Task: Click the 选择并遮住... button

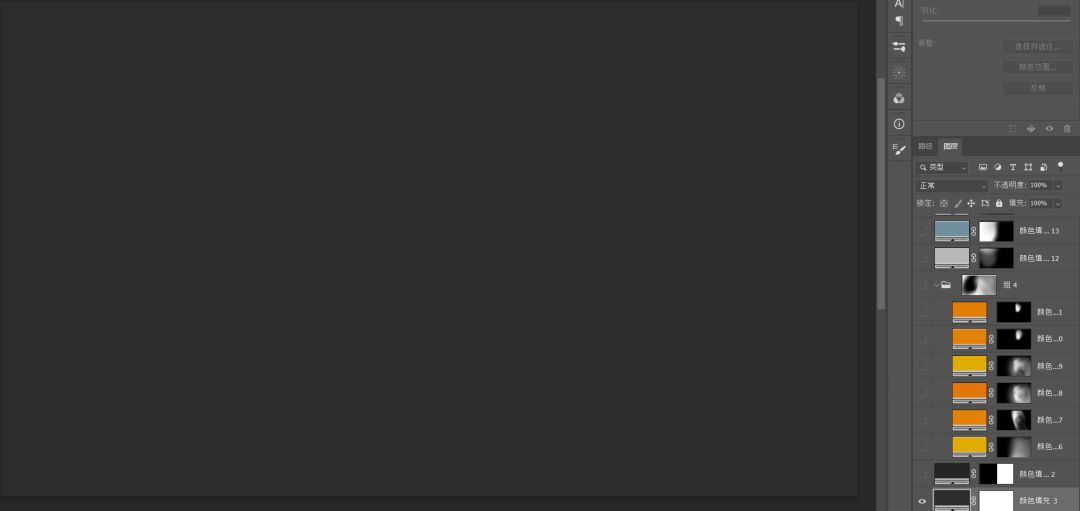Action: tap(1037, 47)
